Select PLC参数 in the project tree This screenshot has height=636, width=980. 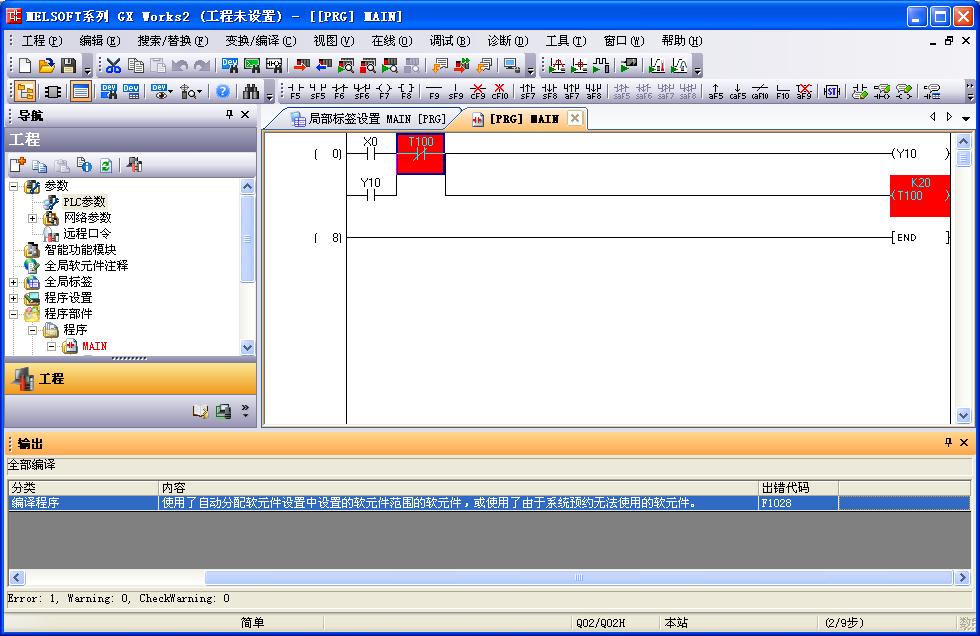[x=83, y=202]
